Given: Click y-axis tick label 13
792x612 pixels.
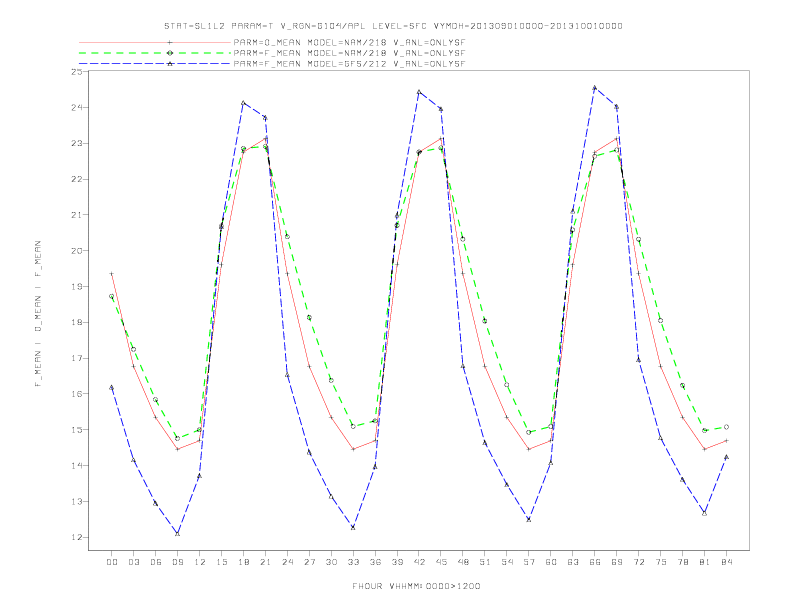Looking at the screenshot, I should (x=77, y=502).
